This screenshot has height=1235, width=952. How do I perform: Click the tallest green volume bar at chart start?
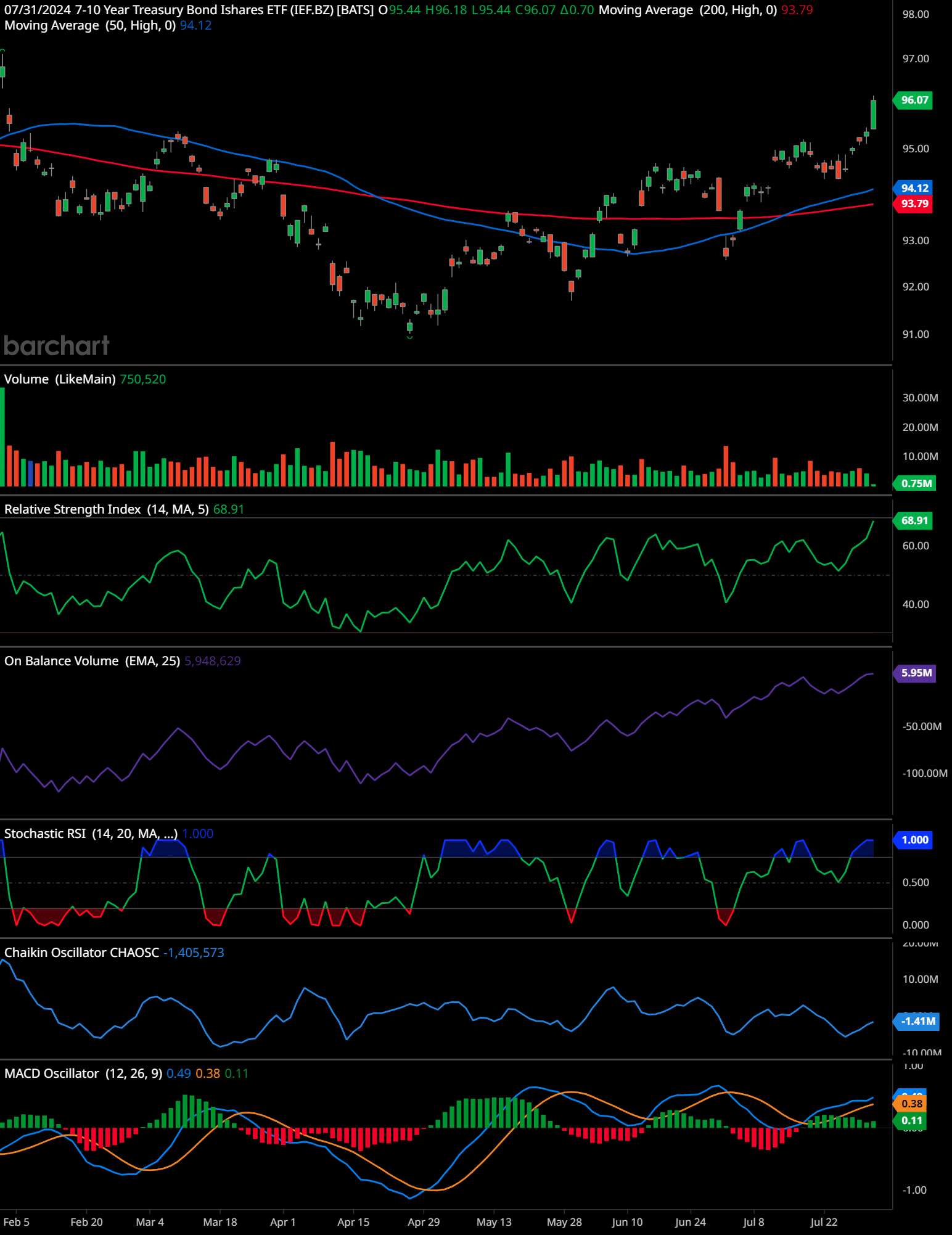click(x=2, y=437)
